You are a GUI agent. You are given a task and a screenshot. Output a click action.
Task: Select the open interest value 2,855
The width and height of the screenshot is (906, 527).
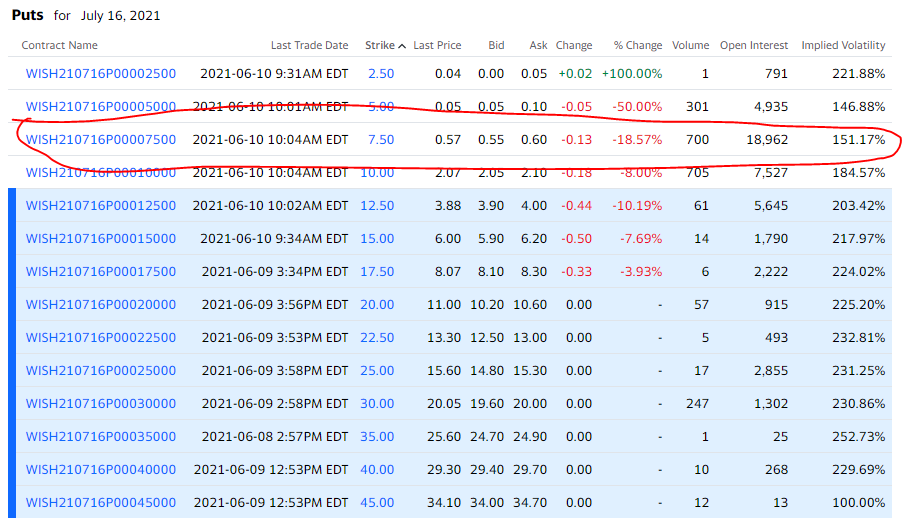coord(771,370)
